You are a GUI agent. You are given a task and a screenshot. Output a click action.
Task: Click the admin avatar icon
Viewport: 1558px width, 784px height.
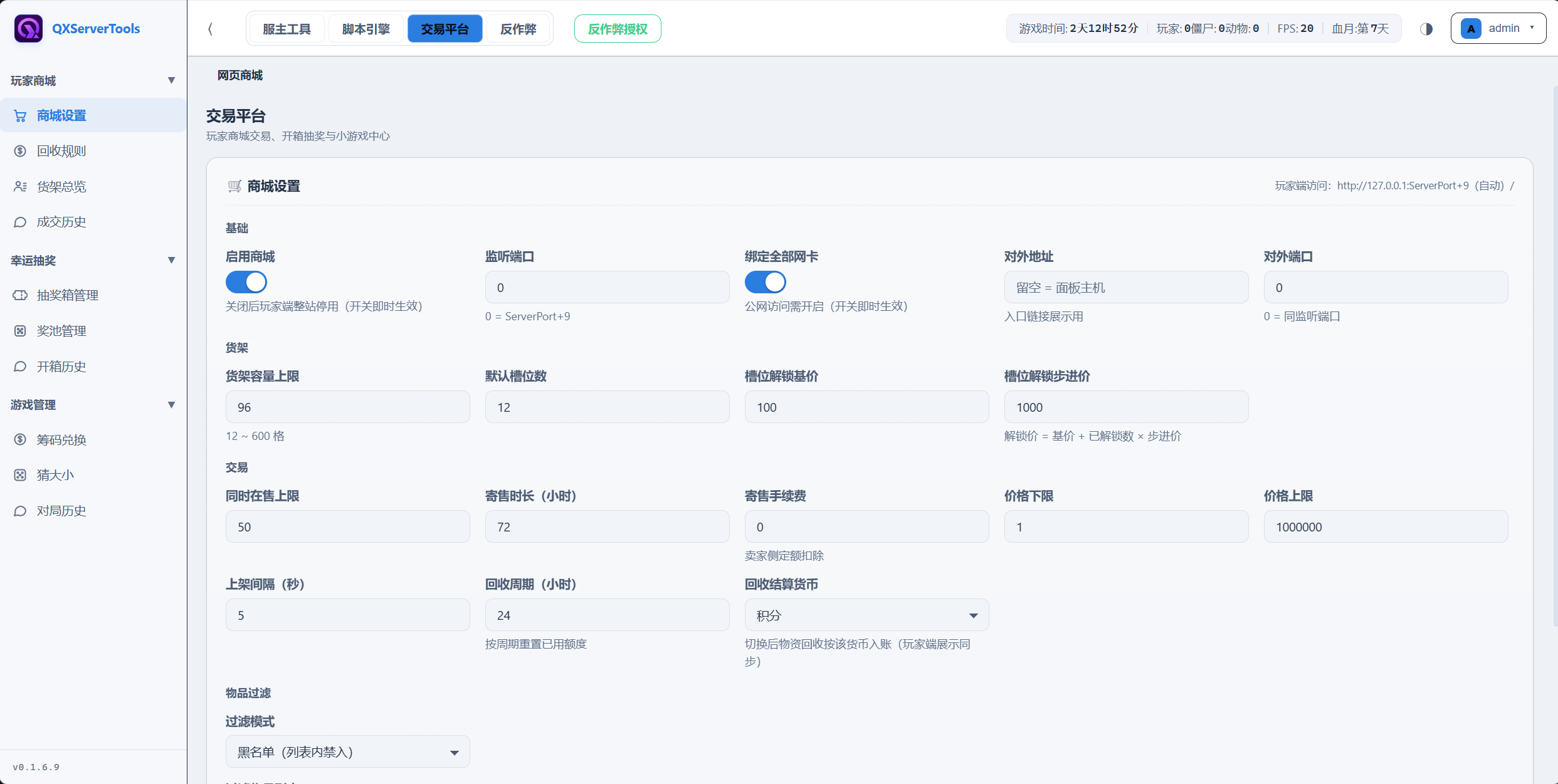click(x=1471, y=29)
